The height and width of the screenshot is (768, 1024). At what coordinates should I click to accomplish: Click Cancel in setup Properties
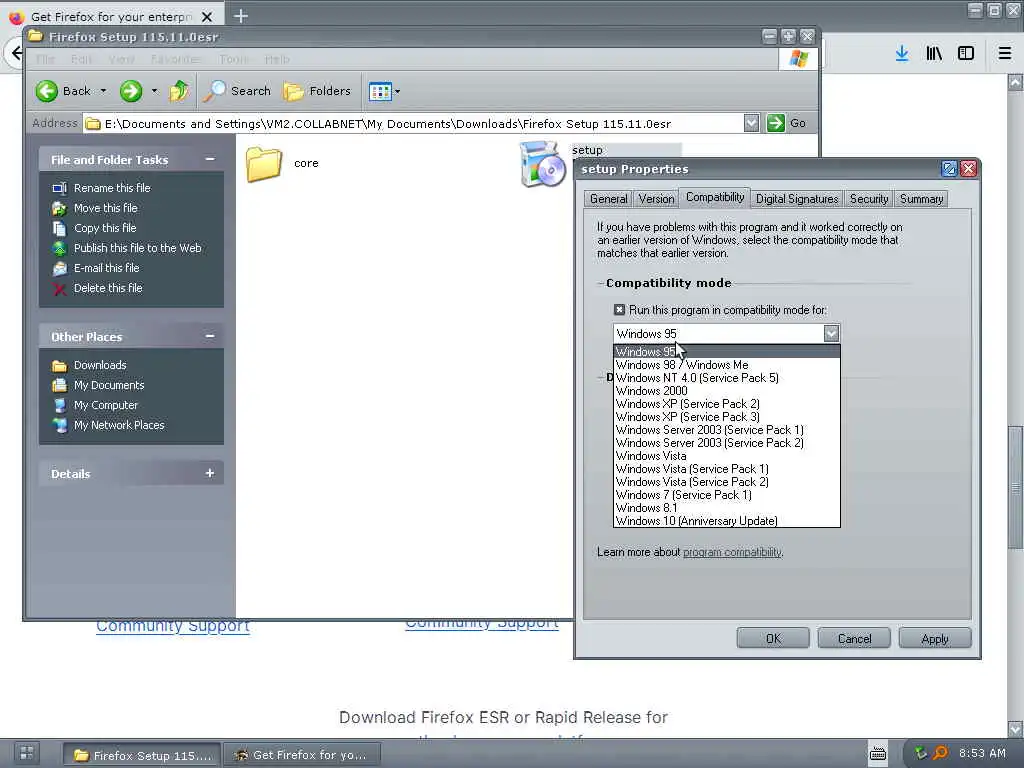click(854, 639)
